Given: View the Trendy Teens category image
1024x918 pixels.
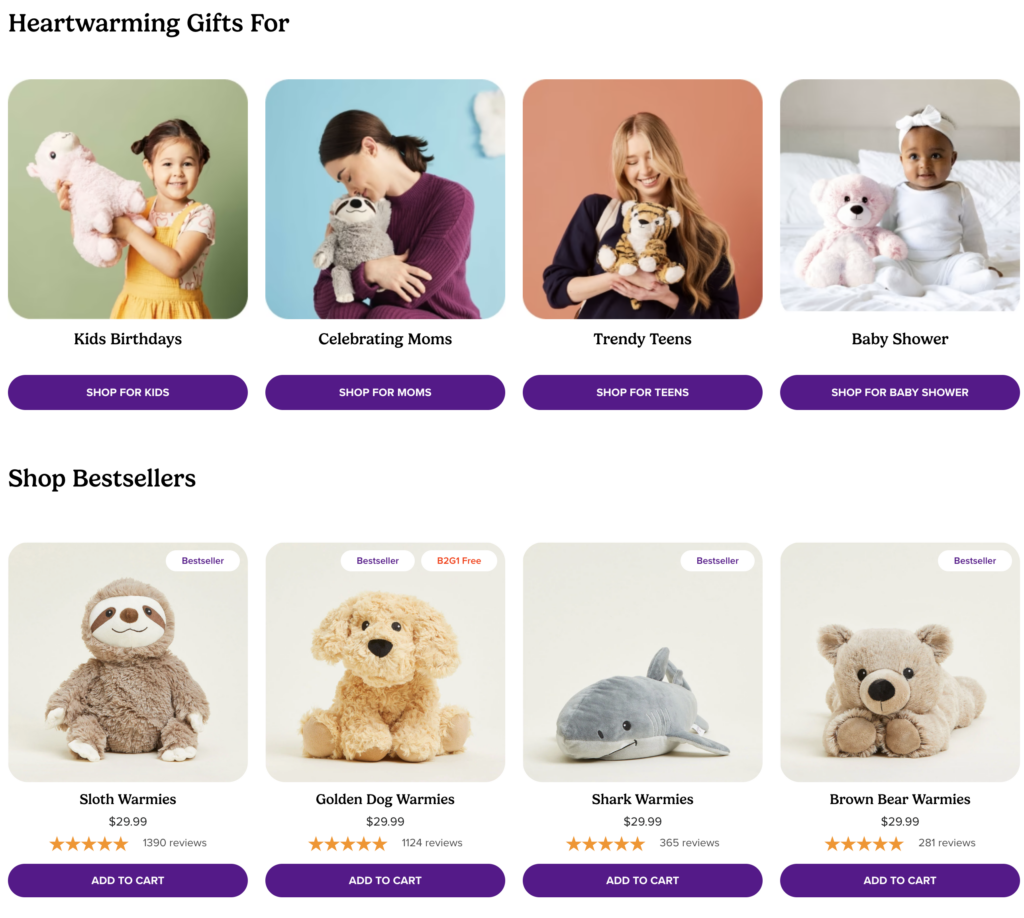Looking at the screenshot, I should point(642,199).
